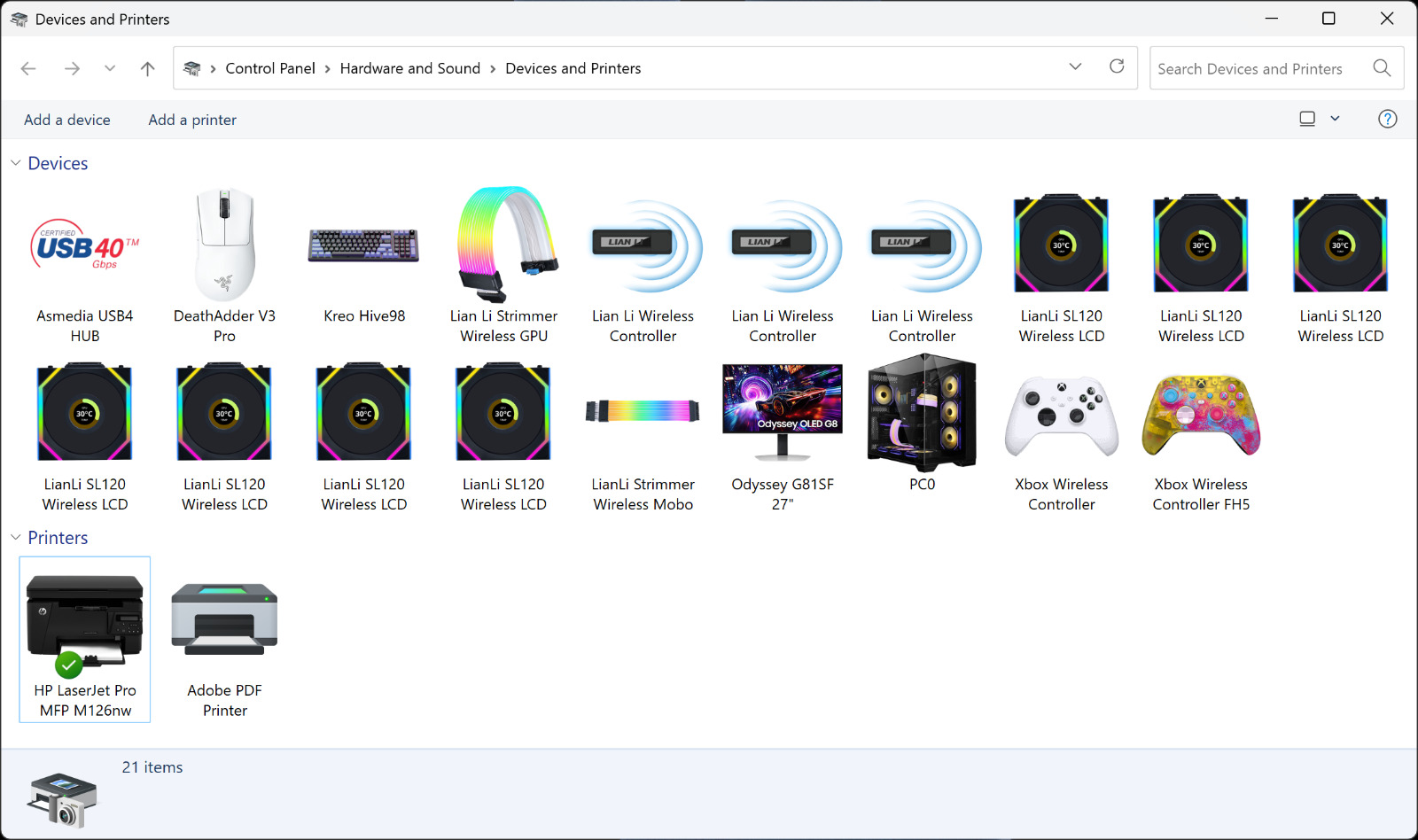Select the HP LaserJet Pro MFP M126nw printer
Image resolution: width=1418 pixels, height=840 pixels.
click(85, 640)
